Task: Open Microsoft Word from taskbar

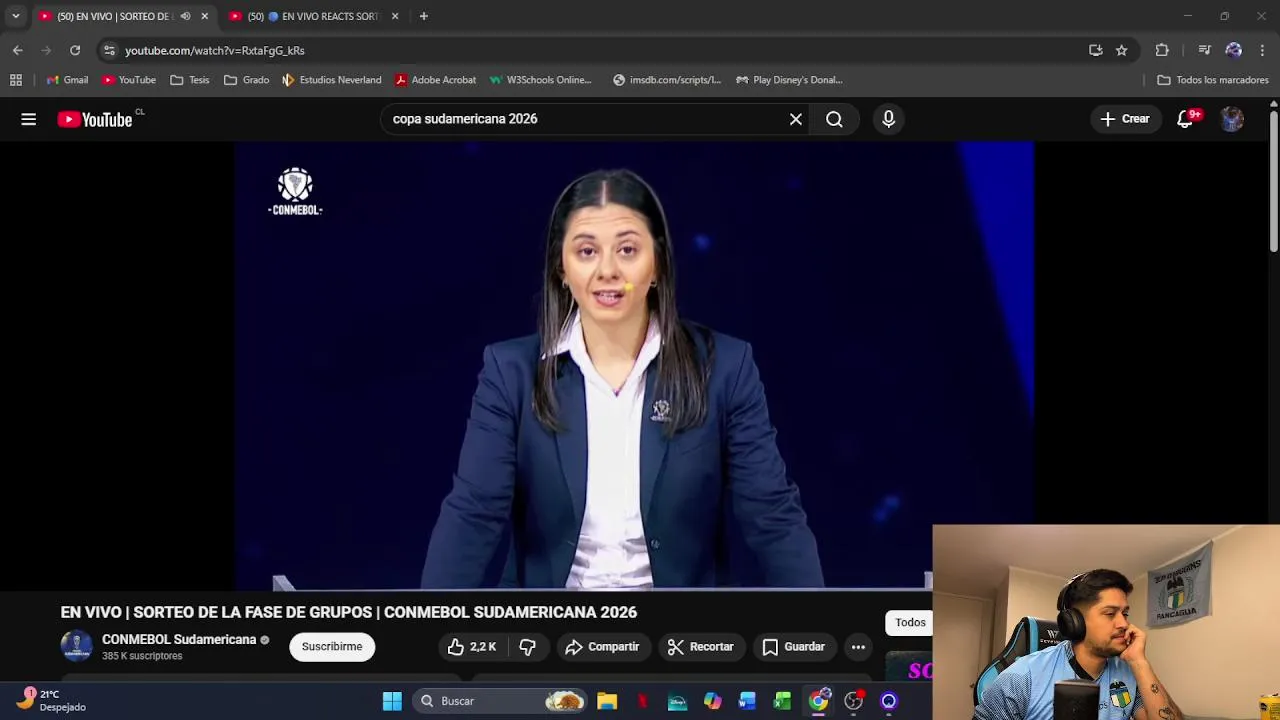Action: pos(747,701)
